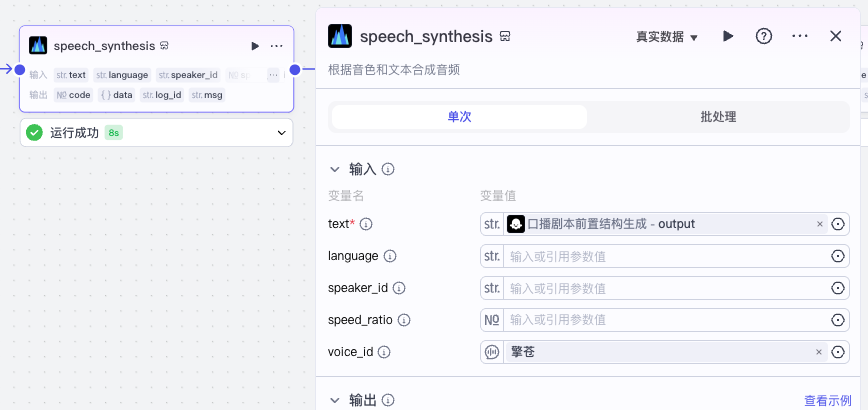Click the code output chip on canvas node

tap(74, 95)
